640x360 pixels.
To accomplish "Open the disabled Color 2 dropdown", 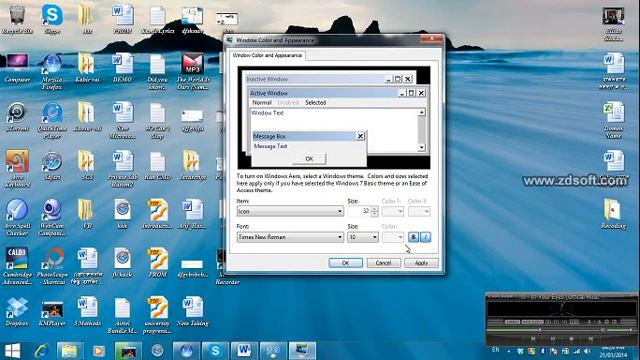I will 419,211.
